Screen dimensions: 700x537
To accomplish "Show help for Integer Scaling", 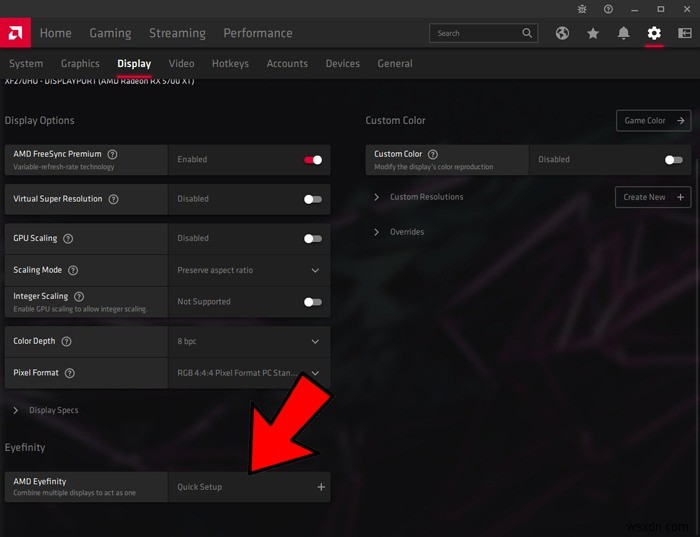I will pyautogui.click(x=79, y=296).
